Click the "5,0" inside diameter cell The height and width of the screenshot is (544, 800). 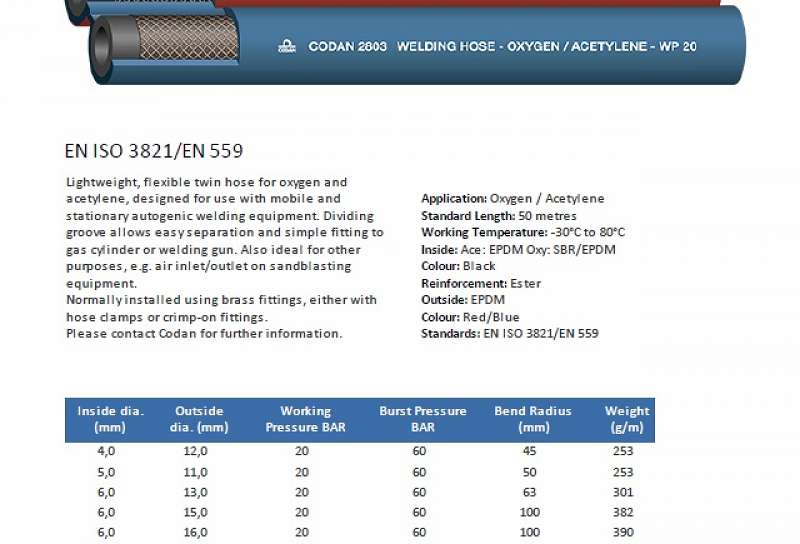(x=106, y=473)
